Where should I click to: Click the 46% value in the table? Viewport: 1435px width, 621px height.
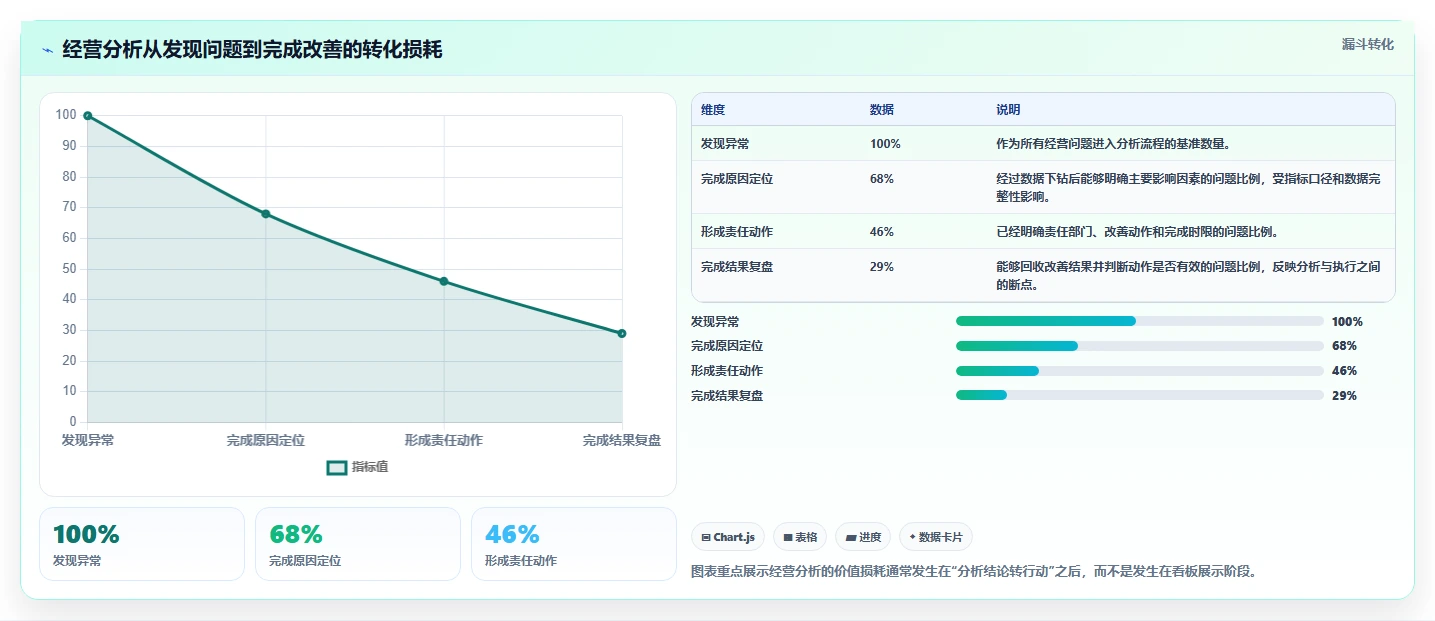[x=882, y=232]
